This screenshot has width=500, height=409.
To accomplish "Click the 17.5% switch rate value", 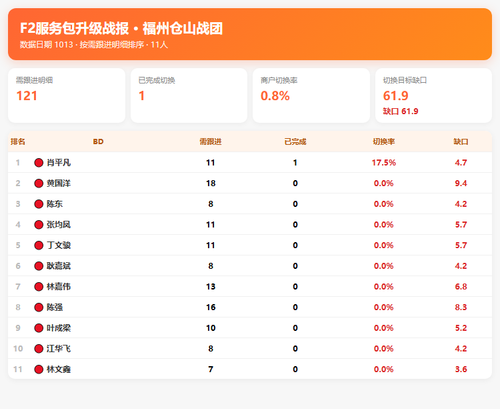I will (x=384, y=163).
